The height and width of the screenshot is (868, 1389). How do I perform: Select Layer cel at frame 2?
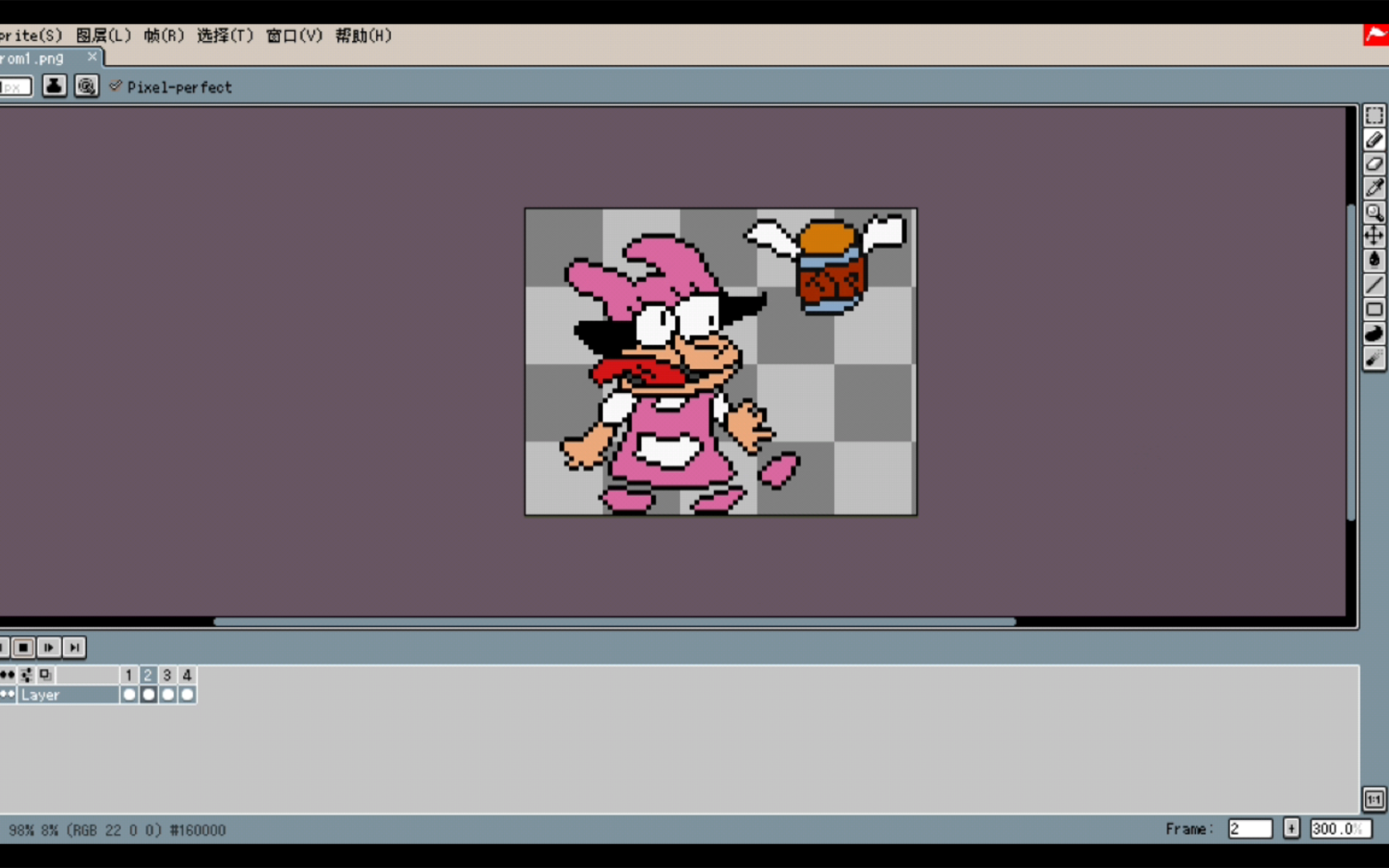pyautogui.click(x=148, y=694)
